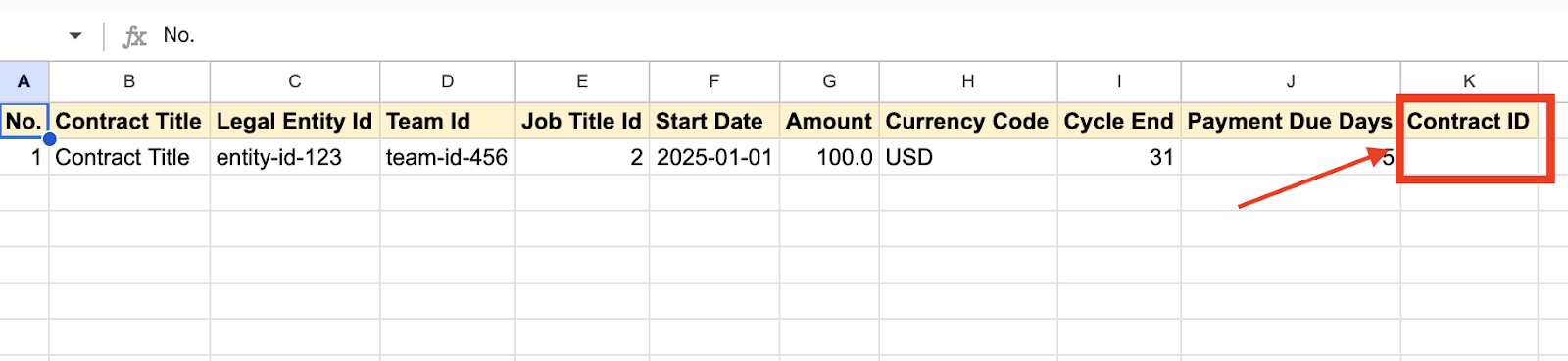Click the Legal Entity Id header cell
Image resolution: width=1568 pixels, height=361 pixels.
(295, 121)
